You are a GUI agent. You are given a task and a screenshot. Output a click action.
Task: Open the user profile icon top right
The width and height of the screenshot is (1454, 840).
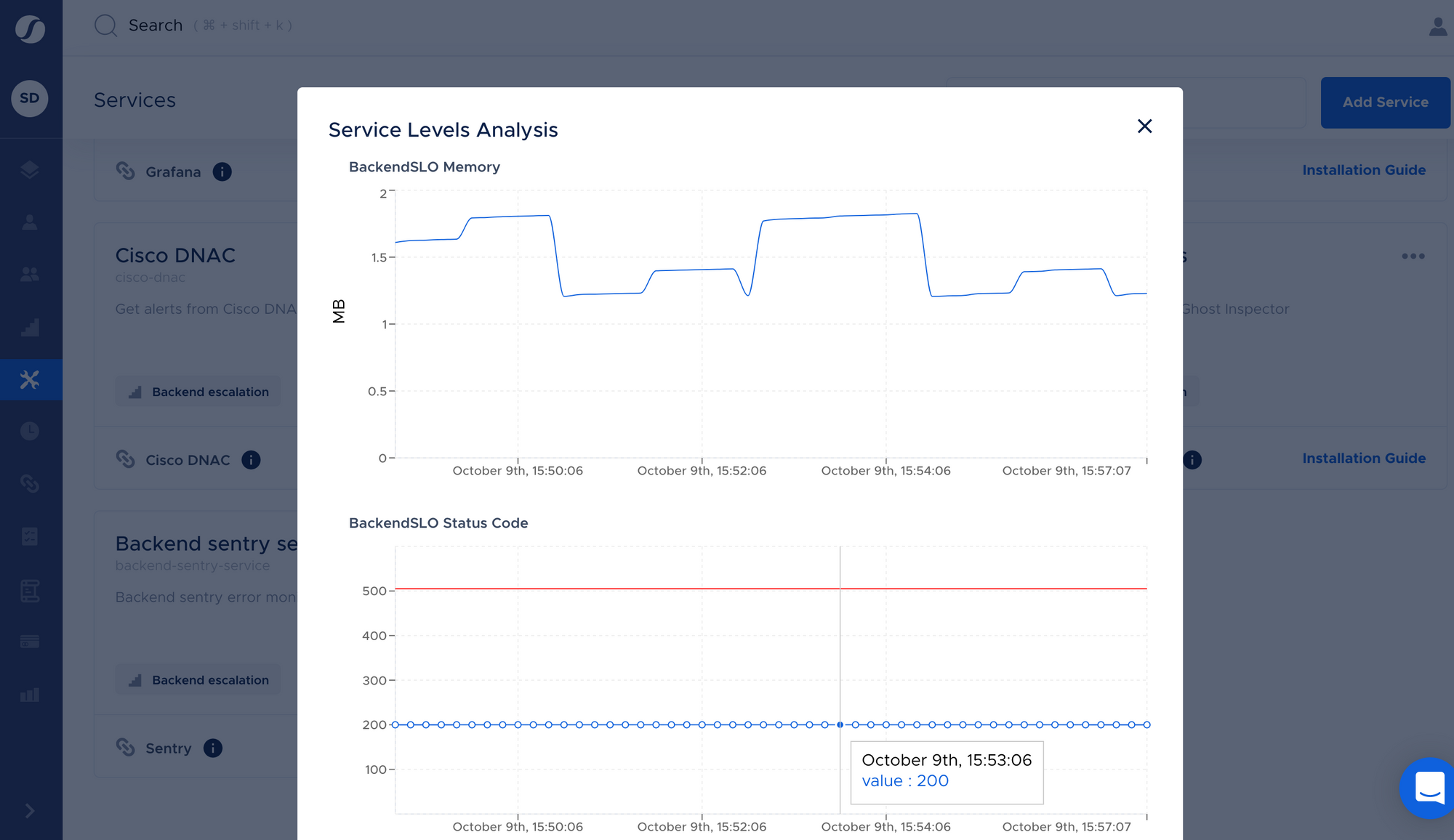[x=1437, y=27]
